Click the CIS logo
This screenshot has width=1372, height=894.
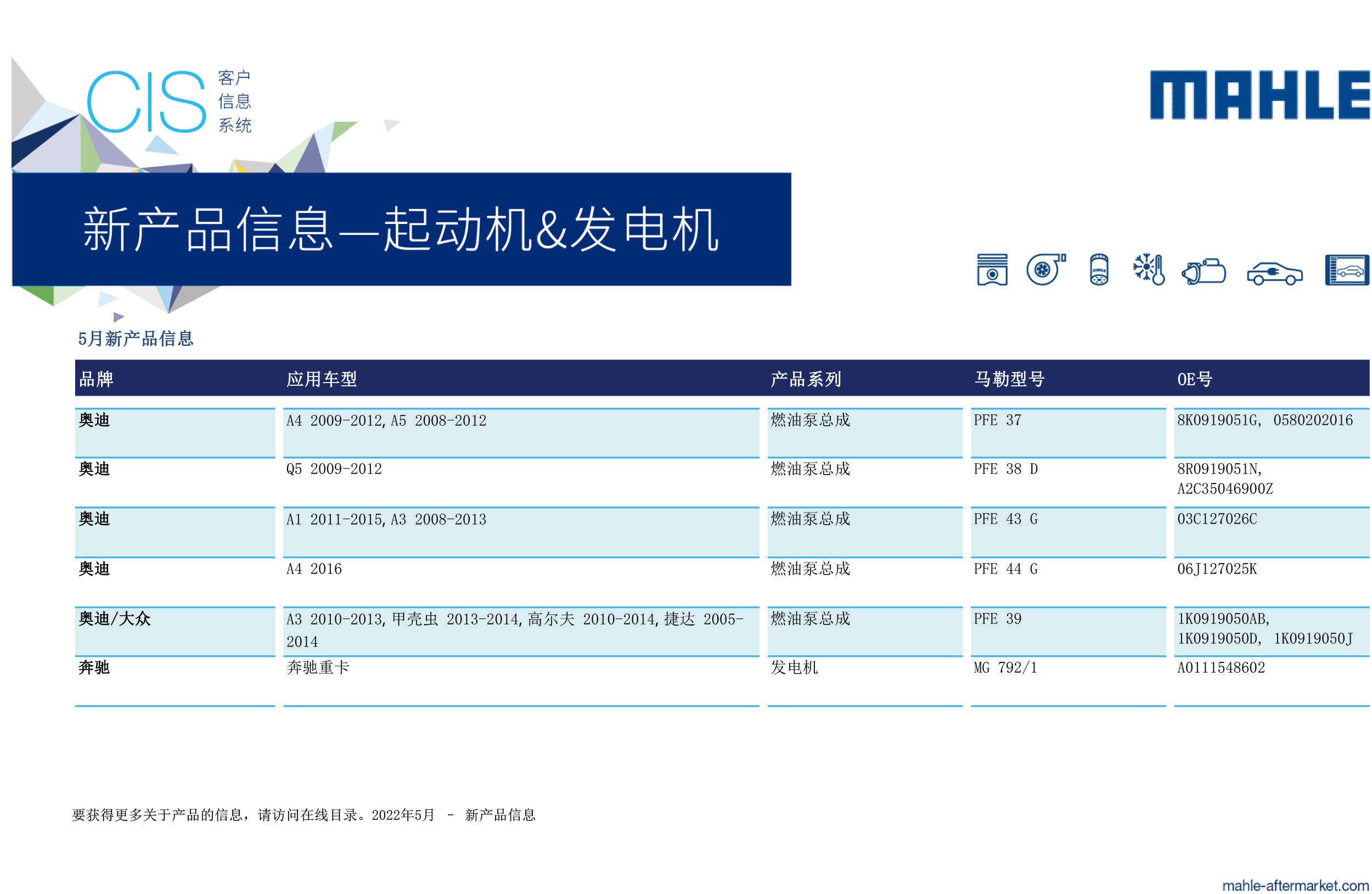click(147, 102)
